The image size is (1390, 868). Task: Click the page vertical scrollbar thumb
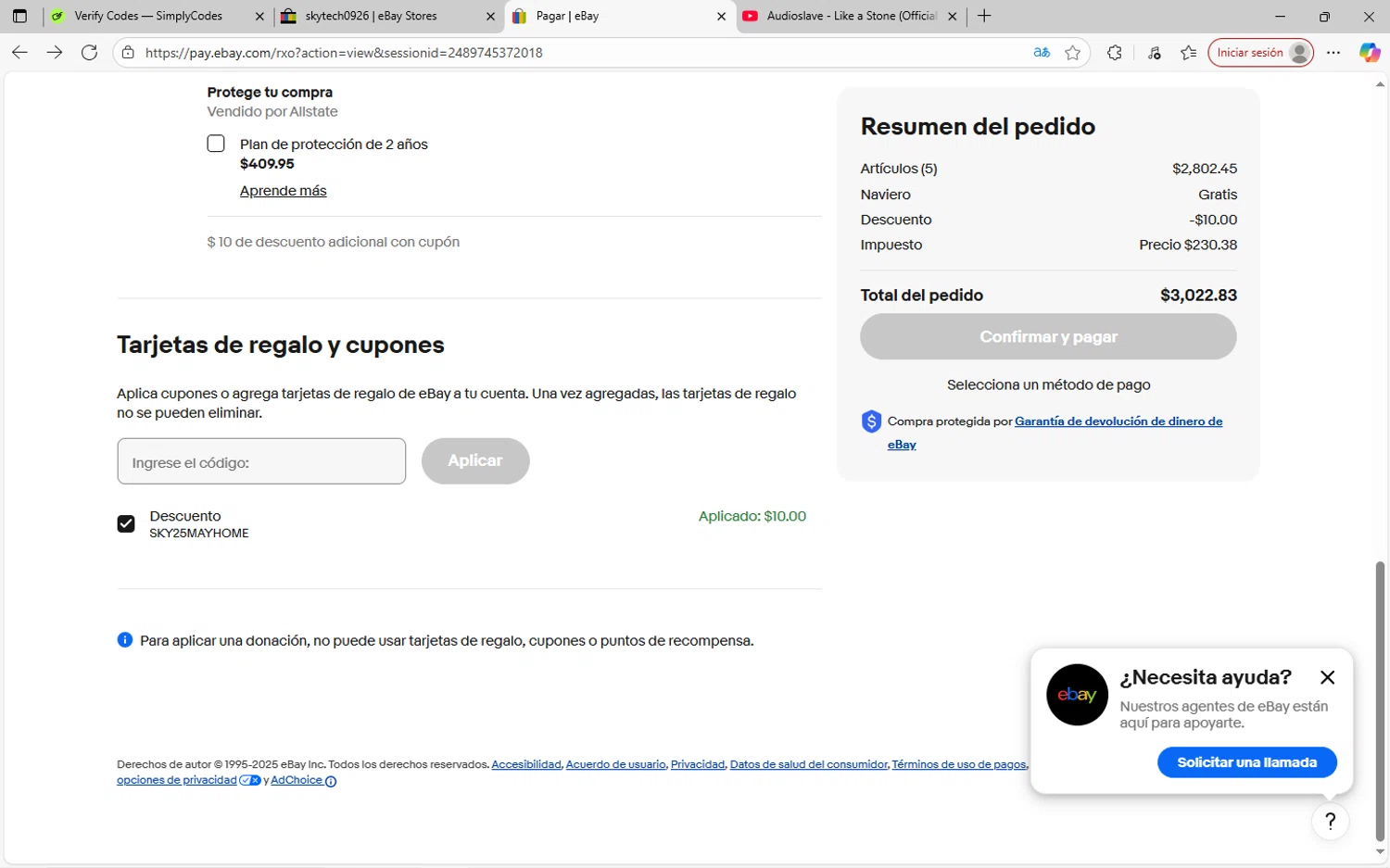click(x=1380, y=701)
